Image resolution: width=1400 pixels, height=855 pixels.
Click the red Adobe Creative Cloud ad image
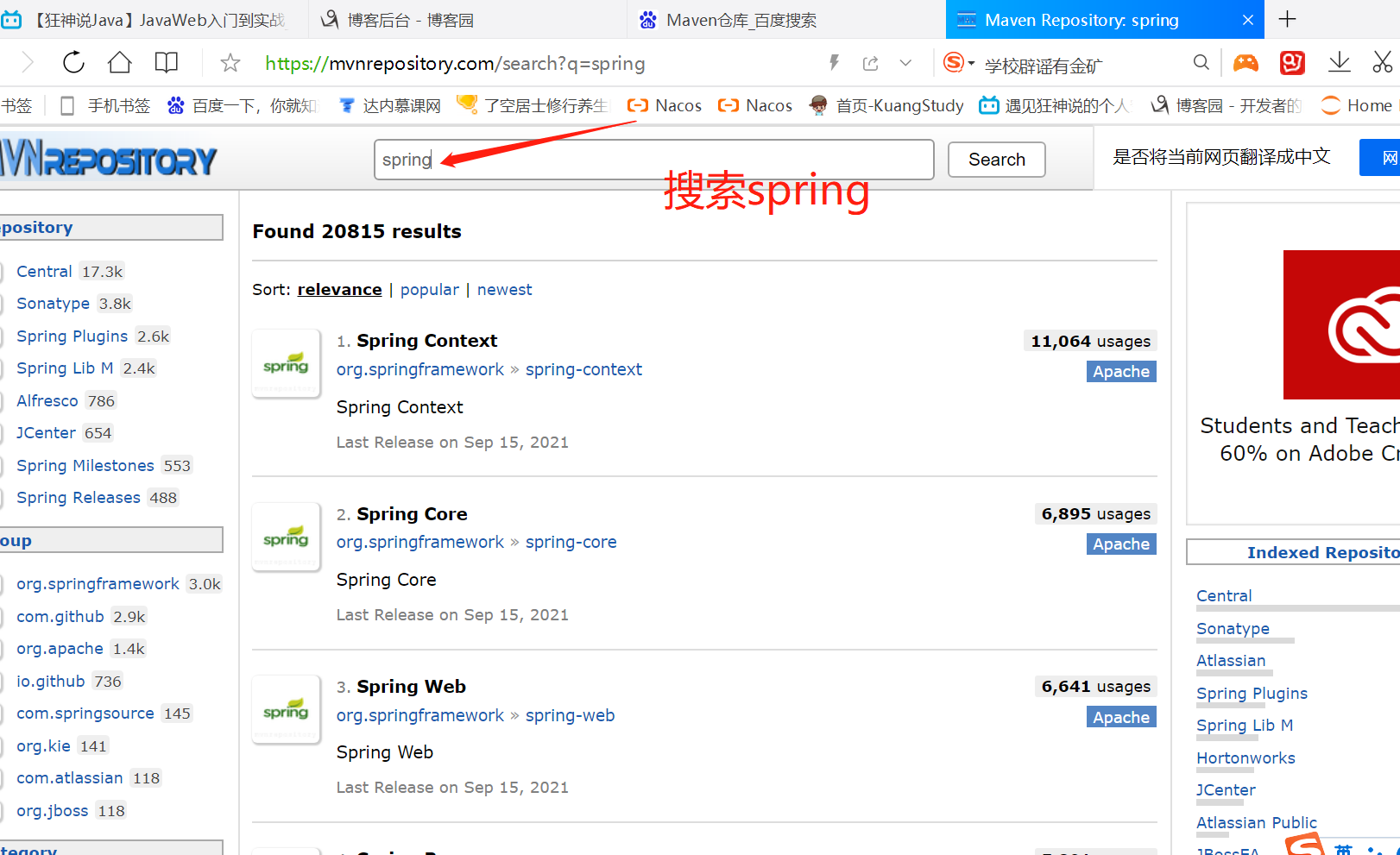click(1341, 324)
